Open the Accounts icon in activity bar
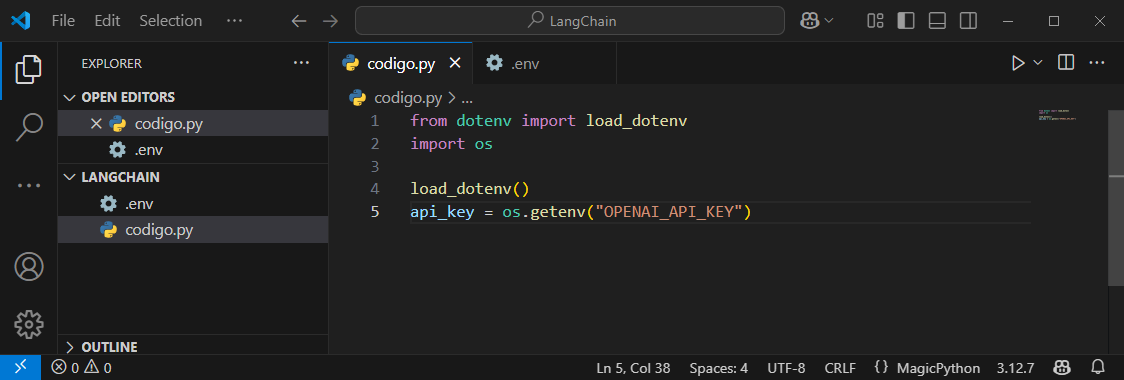Viewport: 1124px width, 380px height. 29,267
